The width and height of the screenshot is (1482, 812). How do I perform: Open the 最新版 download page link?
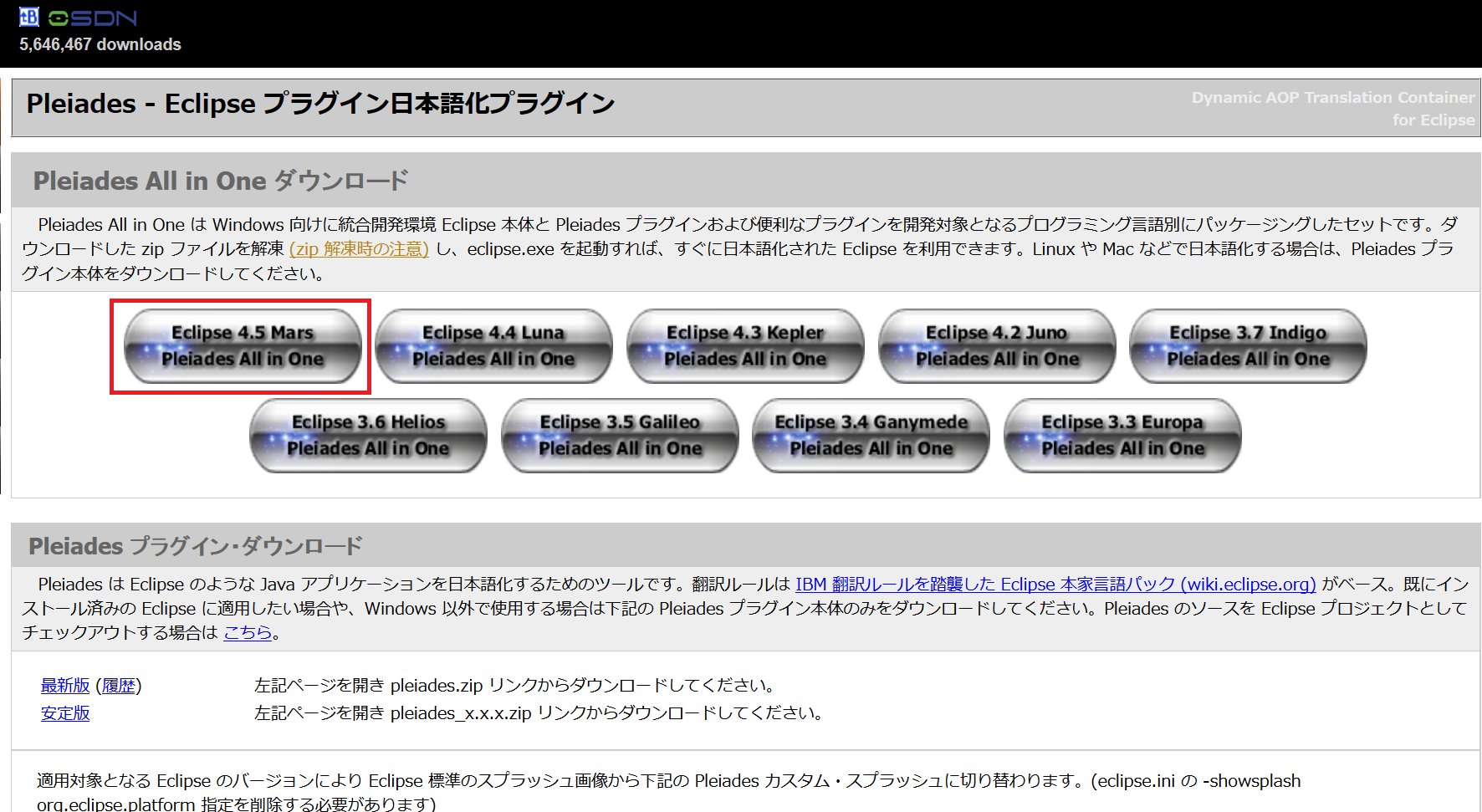64,686
